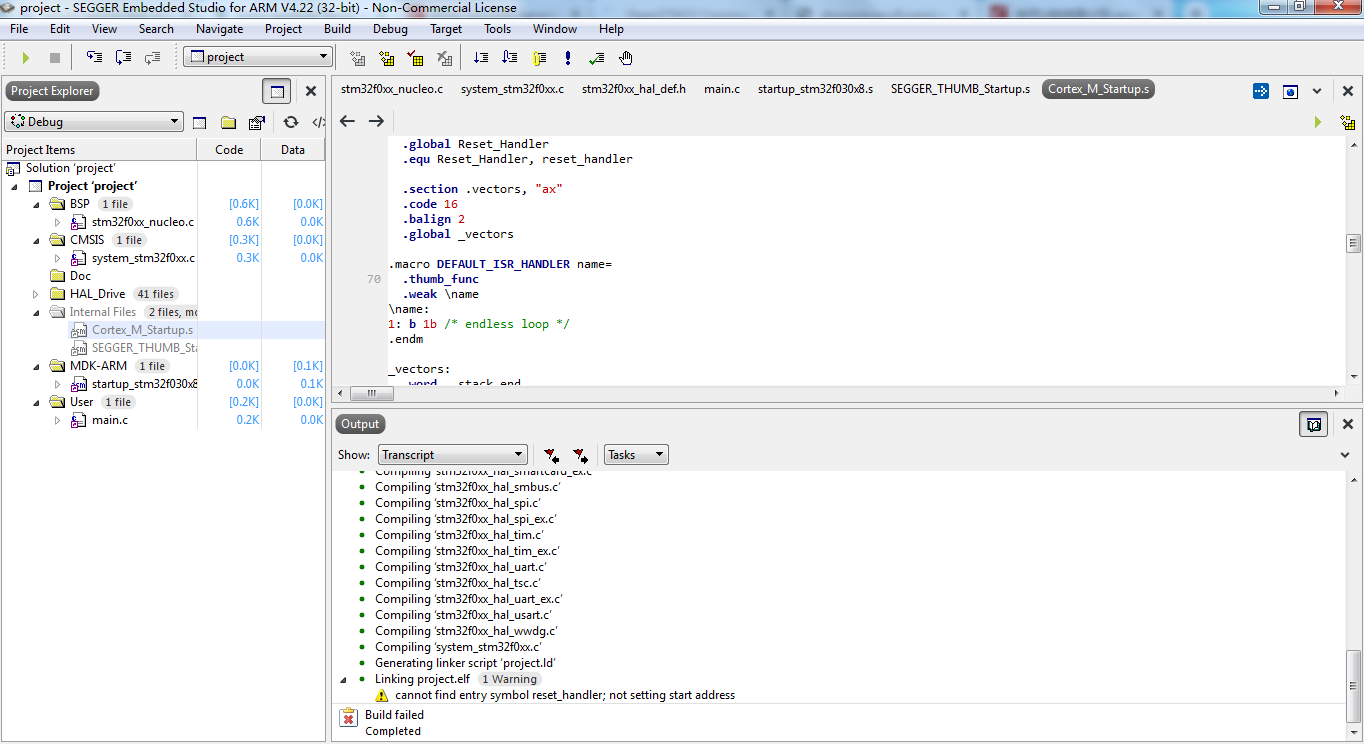Open the Show Transcript dropdown

(x=453, y=455)
